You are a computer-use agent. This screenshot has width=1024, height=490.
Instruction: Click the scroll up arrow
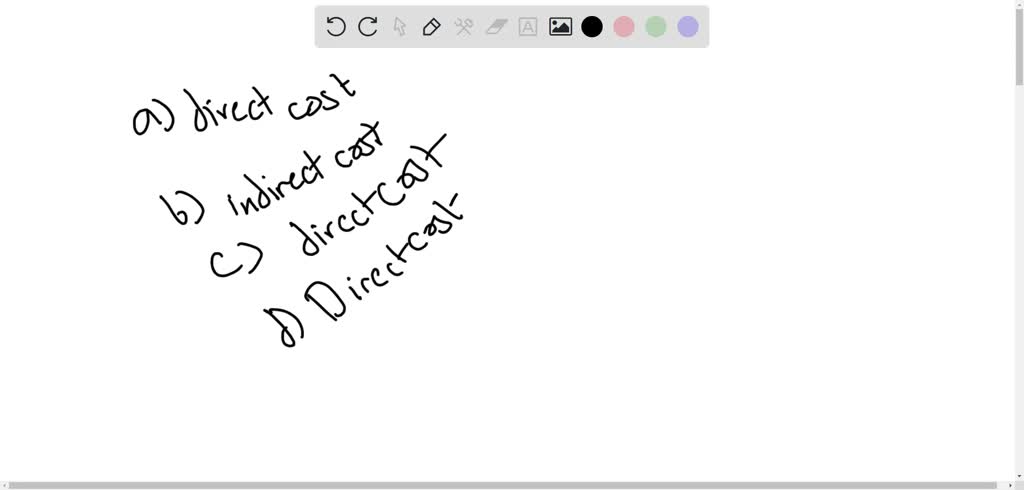click(1019, 5)
